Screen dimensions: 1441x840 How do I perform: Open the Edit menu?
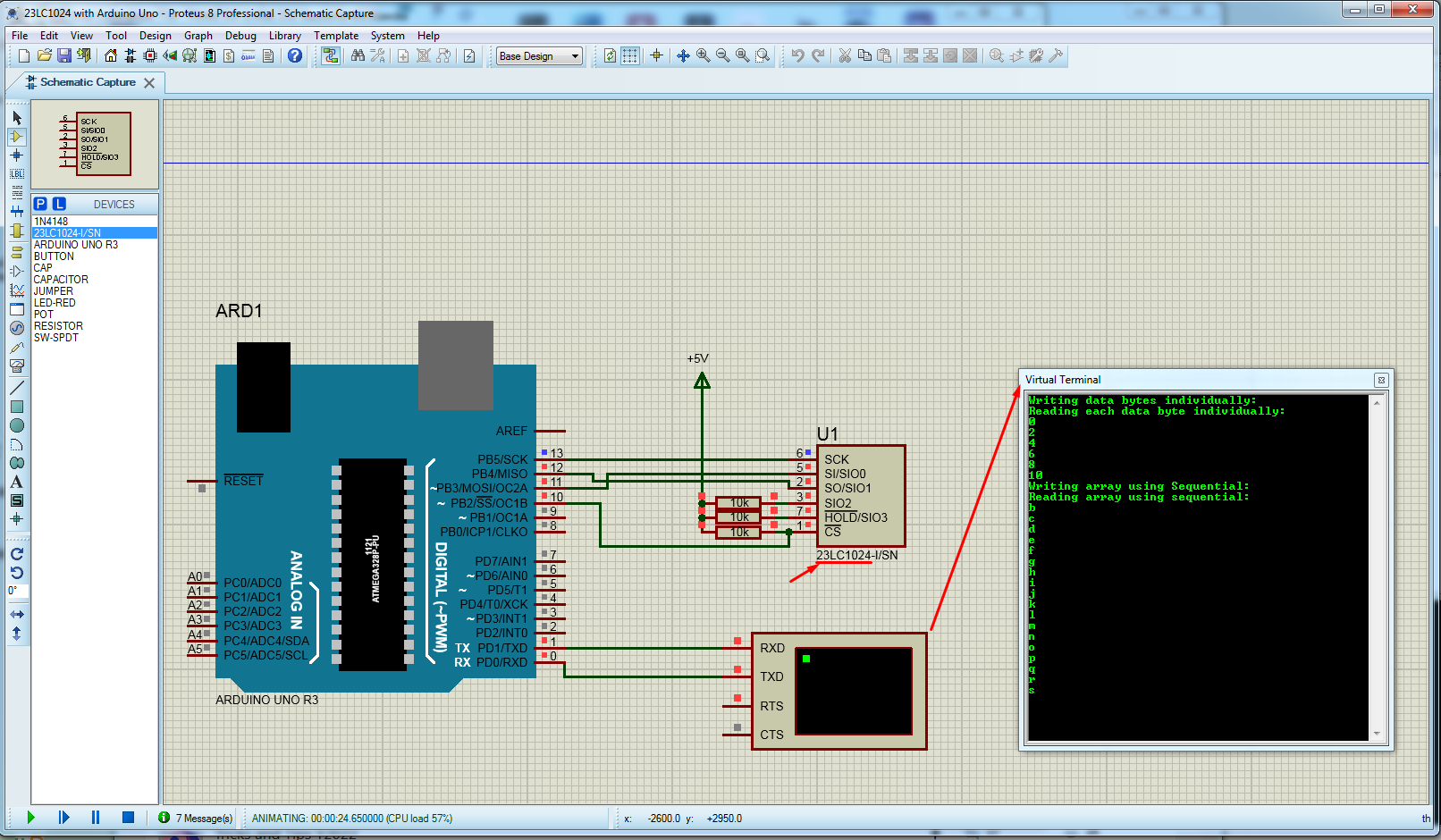click(x=49, y=36)
